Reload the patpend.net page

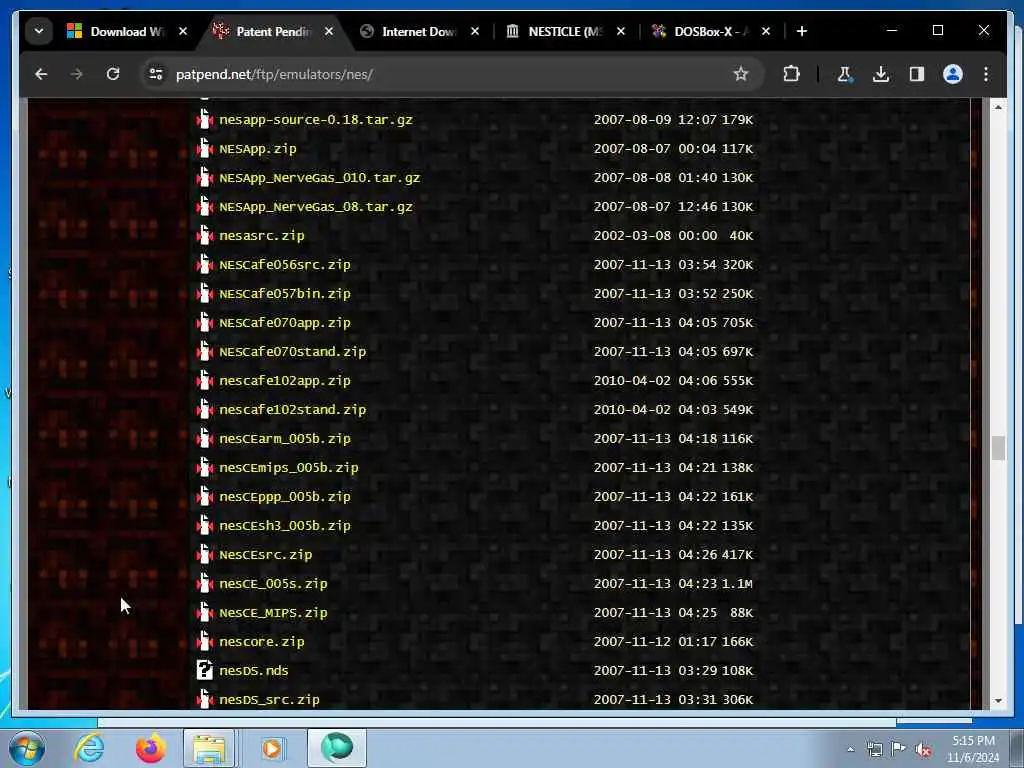click(x=113, y=74)
